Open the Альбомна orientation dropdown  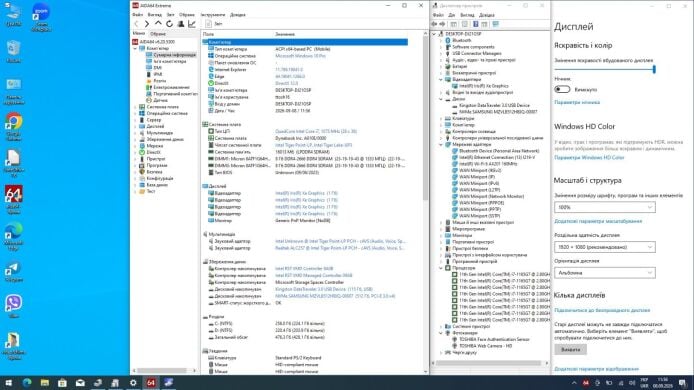point(605,273)
